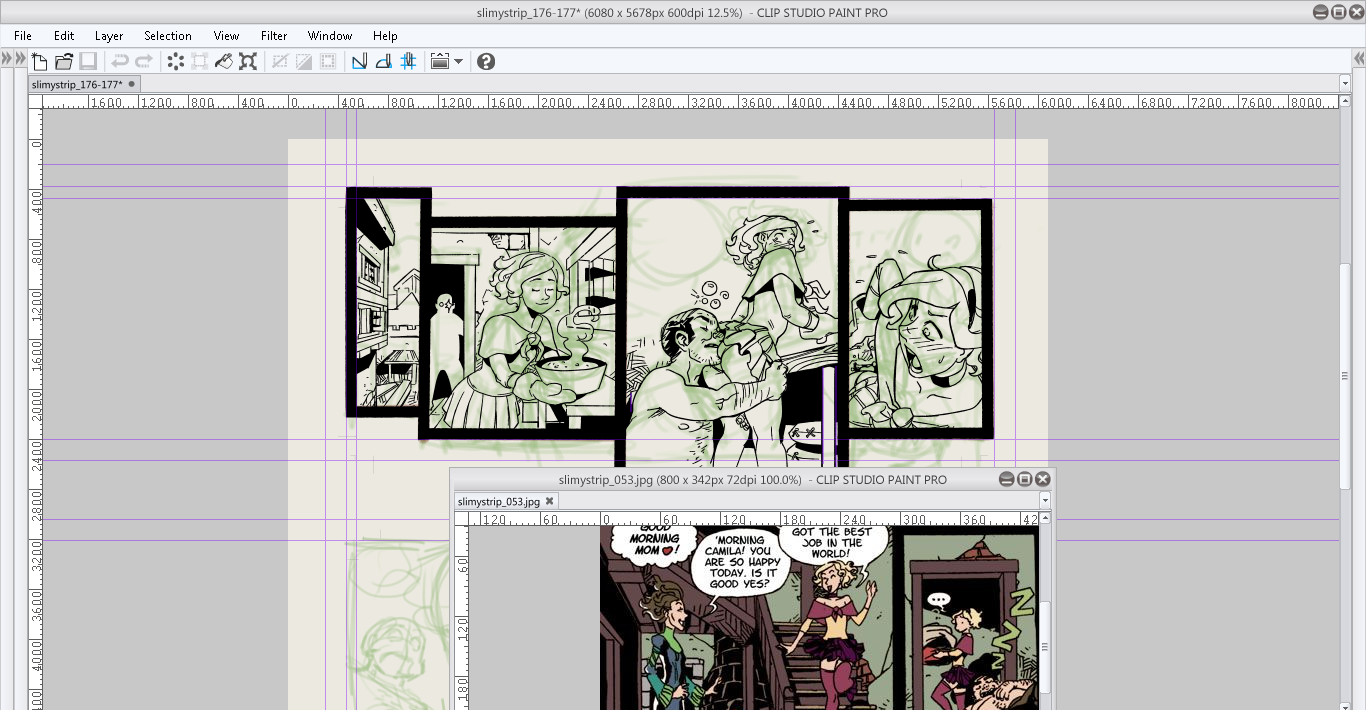The image size is (1366, 710).
Task: Minimize the slimystrip_053.jpg floating window
Action: tap(1007, 480)
